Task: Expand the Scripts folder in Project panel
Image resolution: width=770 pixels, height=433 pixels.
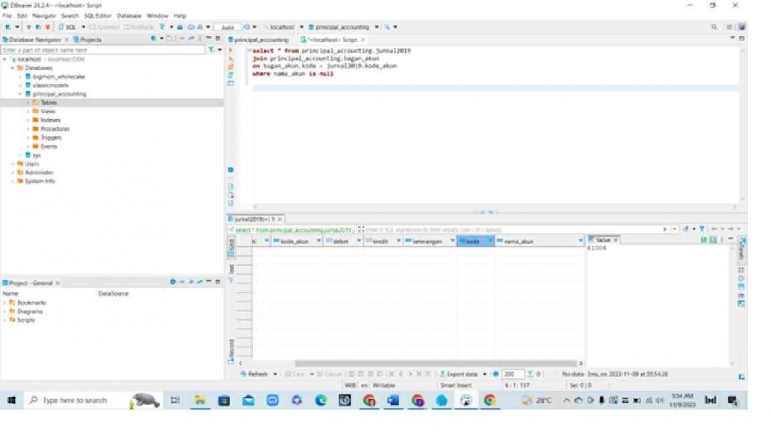Action: pos(5,320)
